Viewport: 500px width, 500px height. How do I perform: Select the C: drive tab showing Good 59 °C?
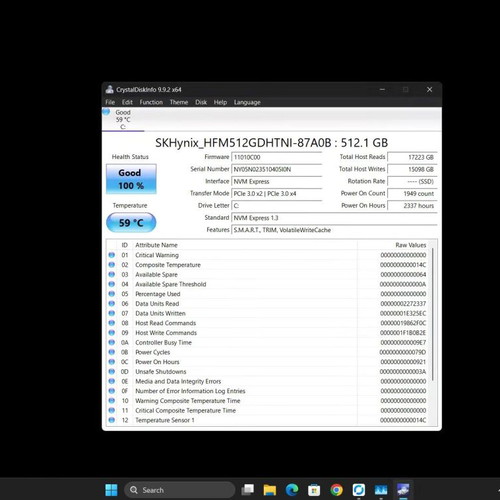pyautogui.click(x=123, y=119)
